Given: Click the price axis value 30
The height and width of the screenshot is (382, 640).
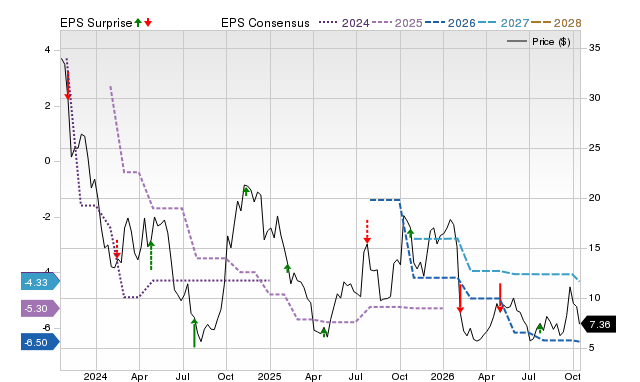Looking at the screenshot, I should pyautogui.click(x=595, y=98).
